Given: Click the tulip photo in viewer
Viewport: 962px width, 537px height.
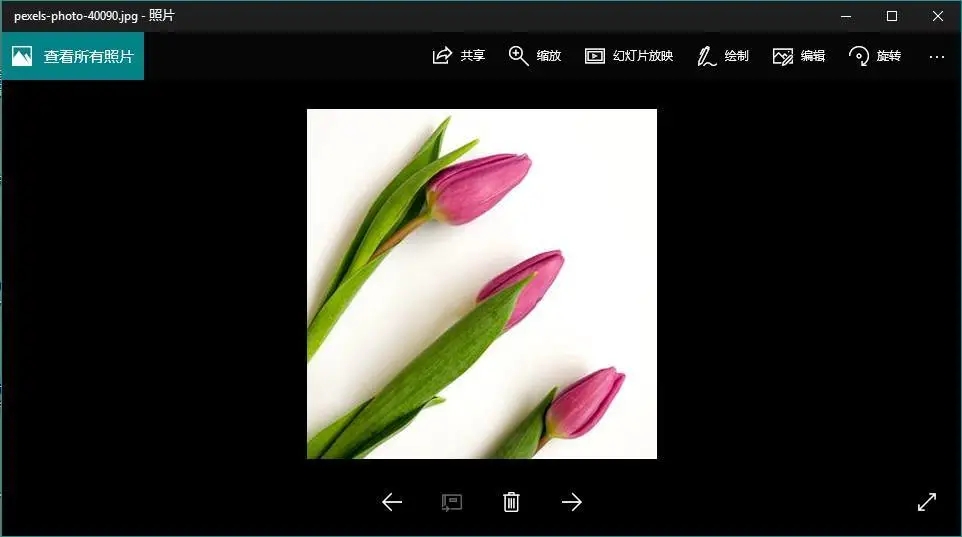Looking at the screenshot, I should [x=482, y=284].
